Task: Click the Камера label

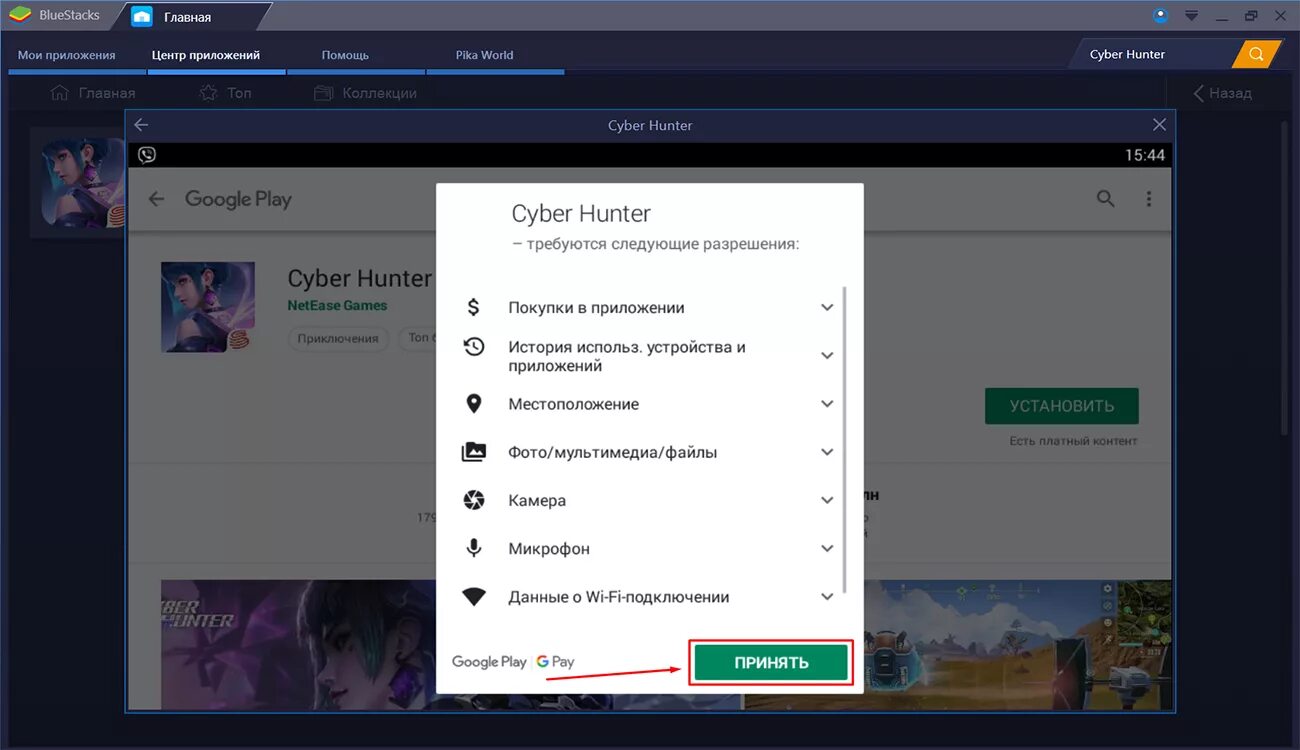Action: click(x=537, y=500)
